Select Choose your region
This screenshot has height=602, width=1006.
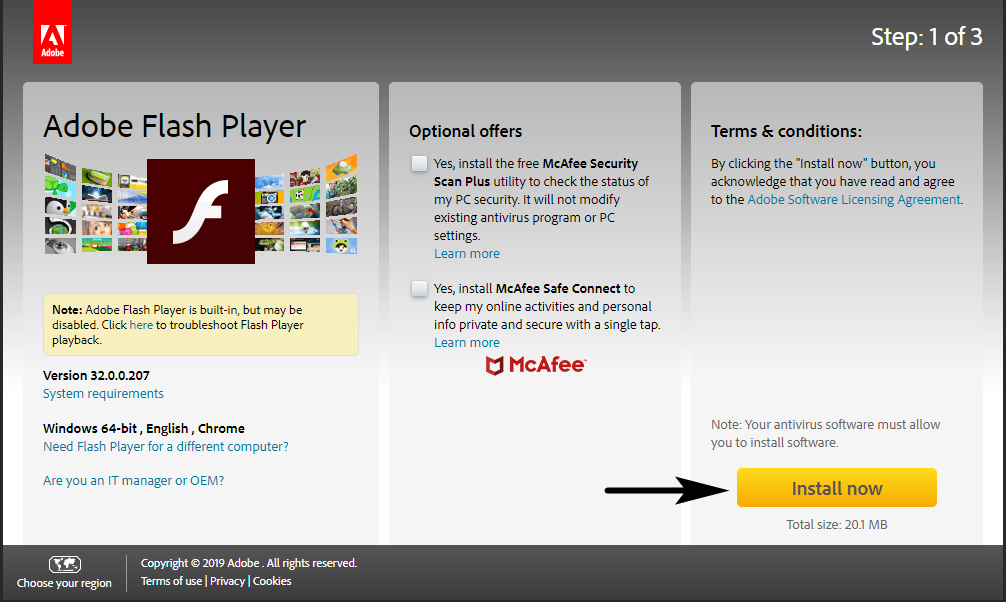(x=64, y=583)
